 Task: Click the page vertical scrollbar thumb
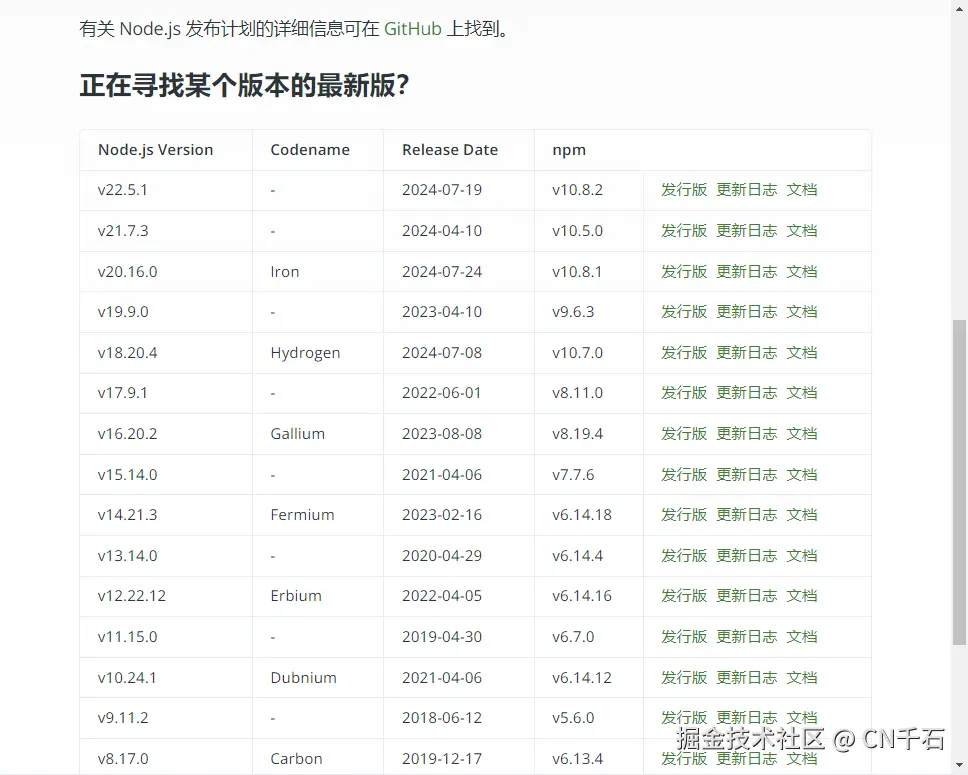point(959,482)
